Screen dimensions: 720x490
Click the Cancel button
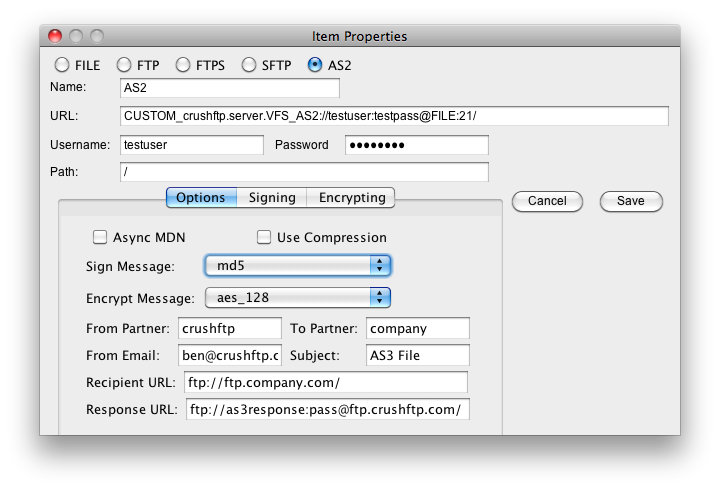click(x=547, y=201)
